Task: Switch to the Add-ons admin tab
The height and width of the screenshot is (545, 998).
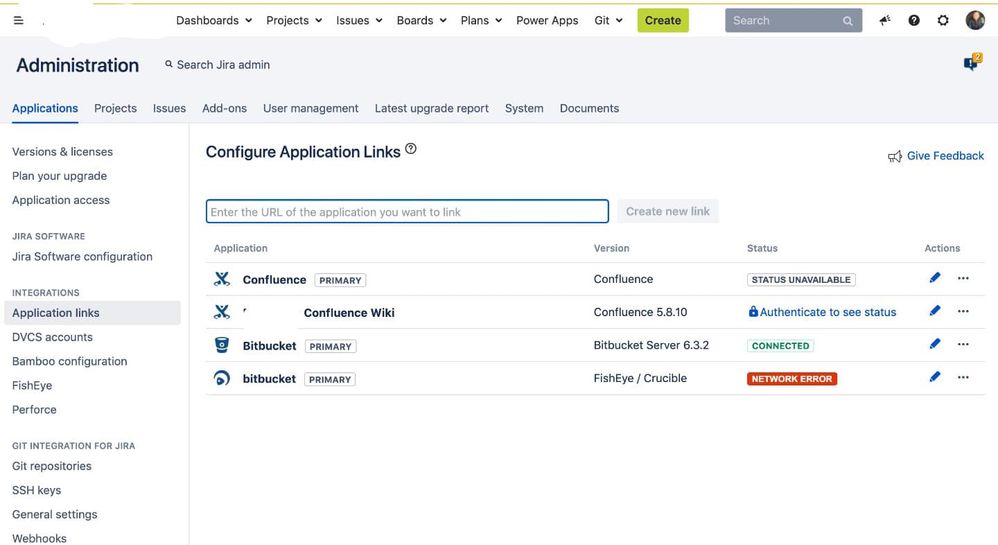Action: click(x=224, y=108)
